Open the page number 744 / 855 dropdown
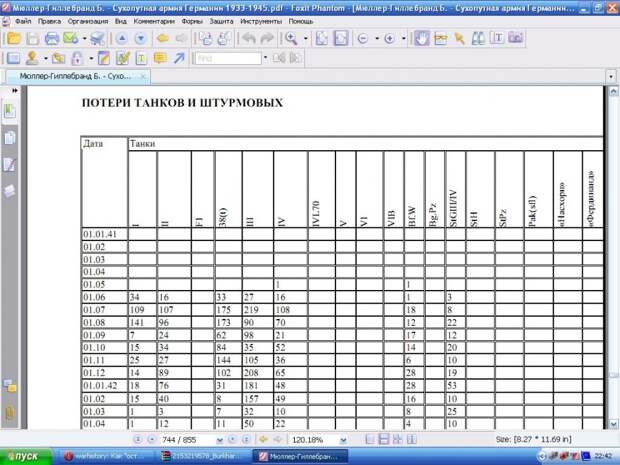620x465 pixels. click(220, 440)
